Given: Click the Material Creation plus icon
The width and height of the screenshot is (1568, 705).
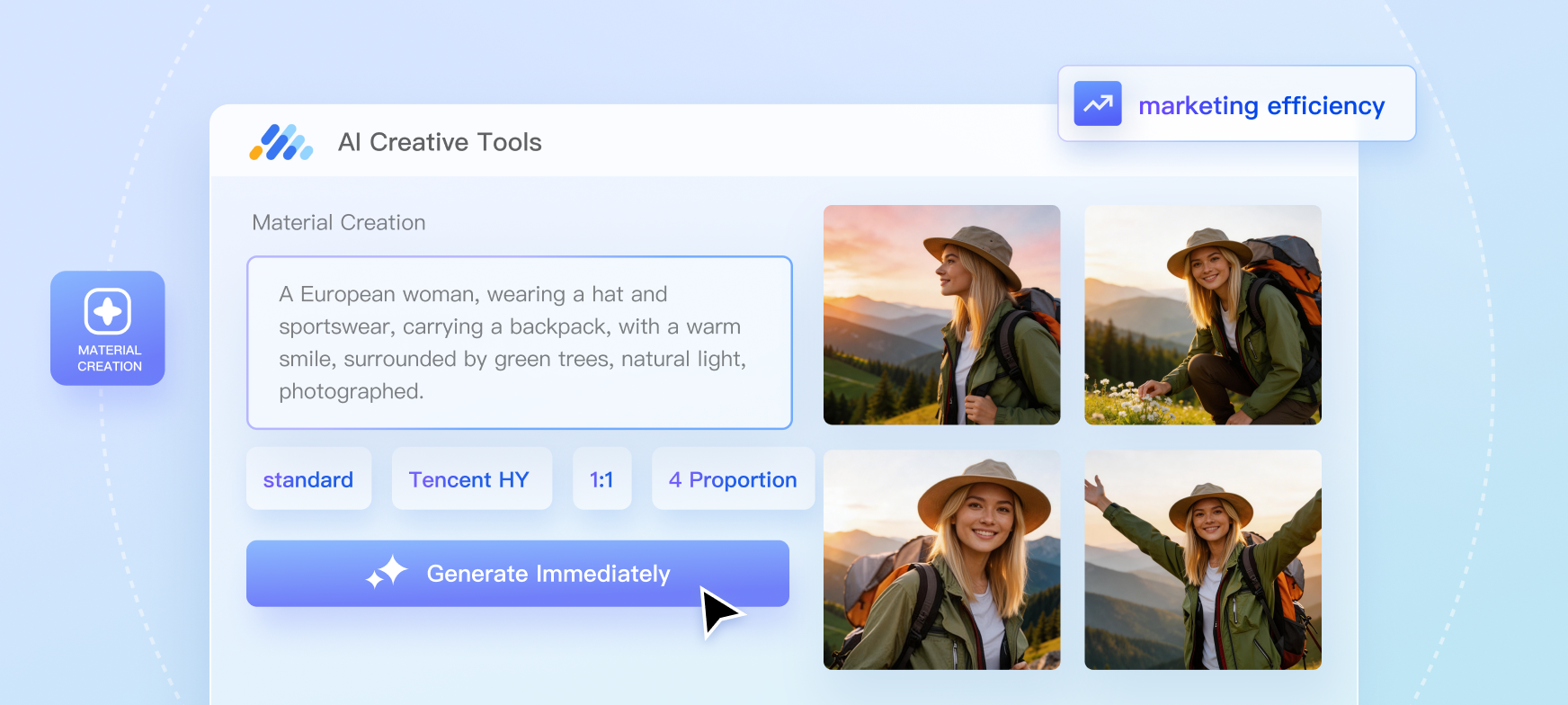Looking at the screenshot, I should point(108,311).
